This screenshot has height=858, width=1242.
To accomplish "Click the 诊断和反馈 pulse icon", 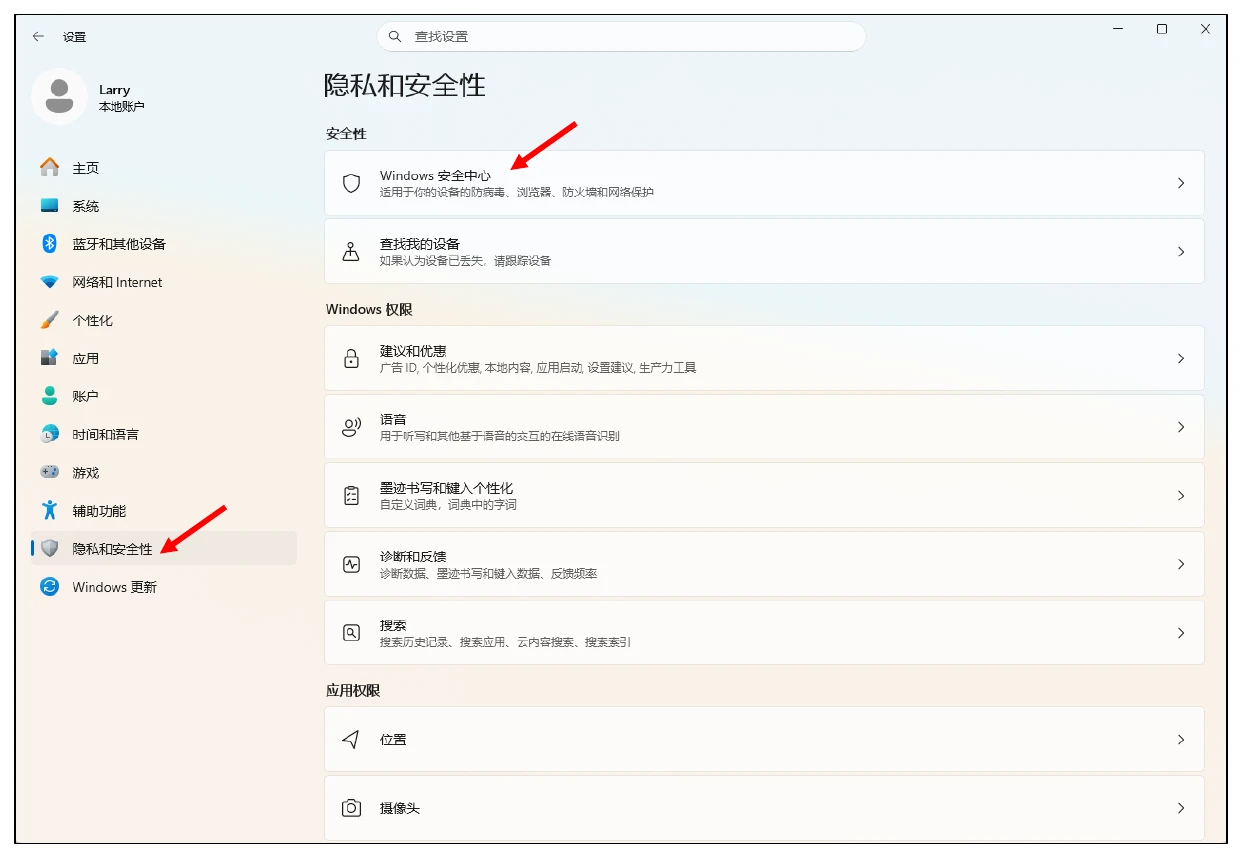I will [x=351, y=564].
